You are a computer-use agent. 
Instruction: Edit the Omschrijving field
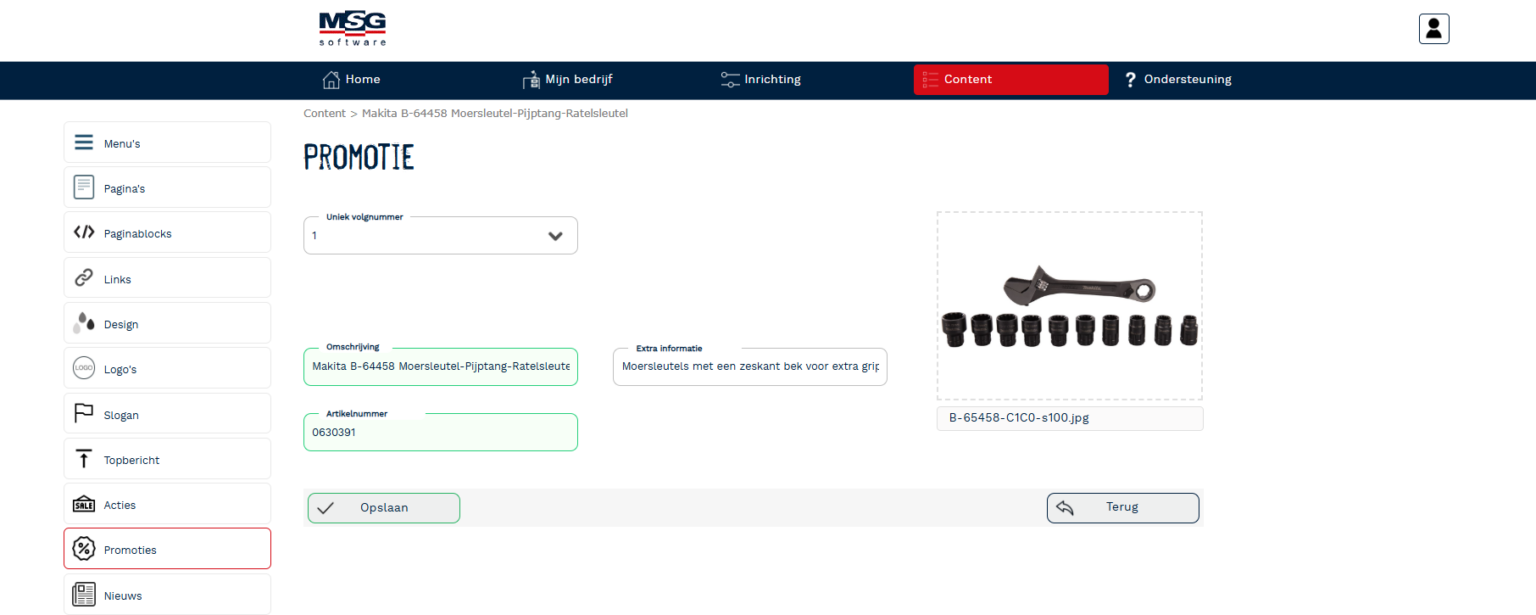(440, 366)
